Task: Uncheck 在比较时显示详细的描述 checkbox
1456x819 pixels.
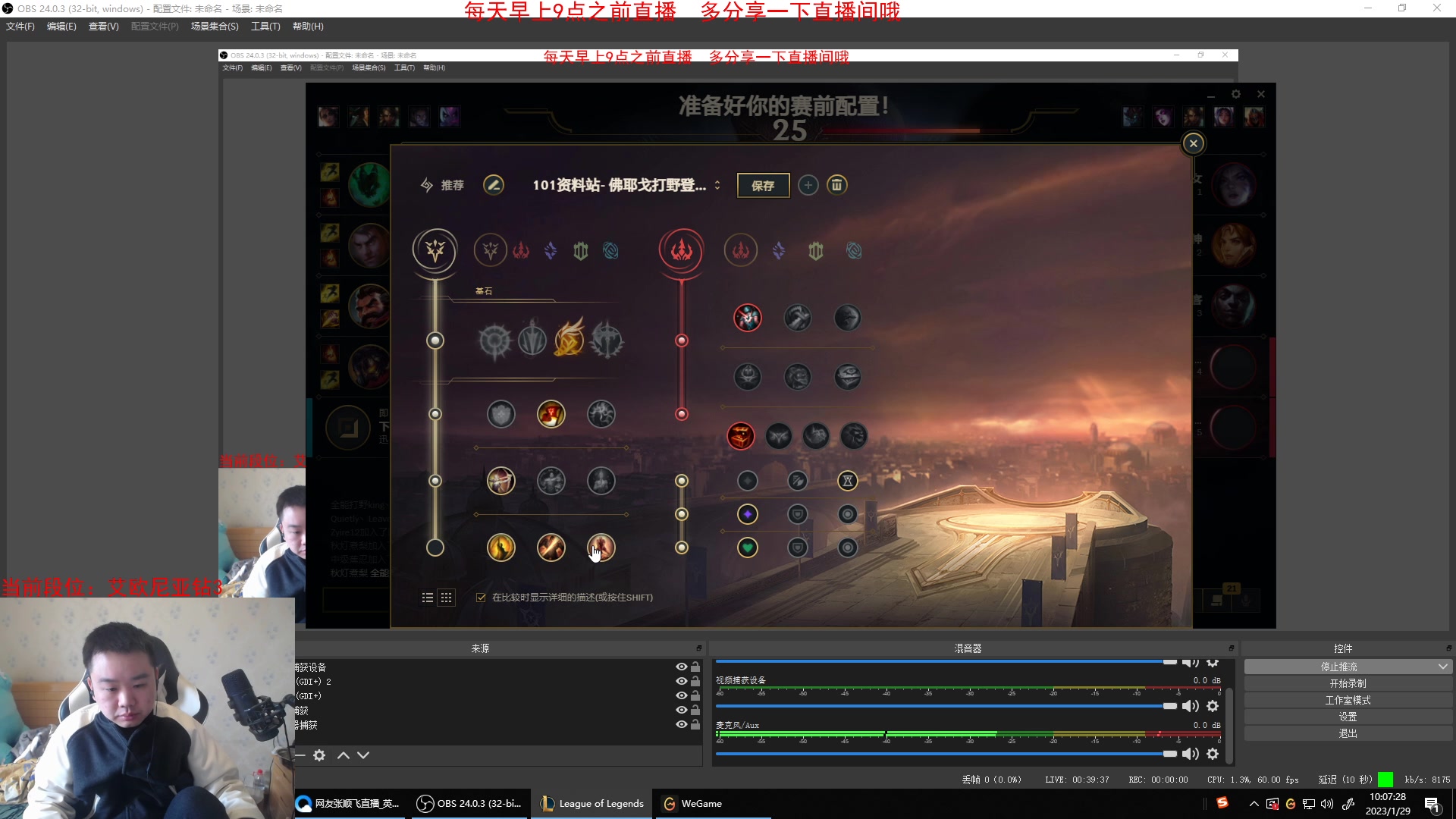Action: 481,598
